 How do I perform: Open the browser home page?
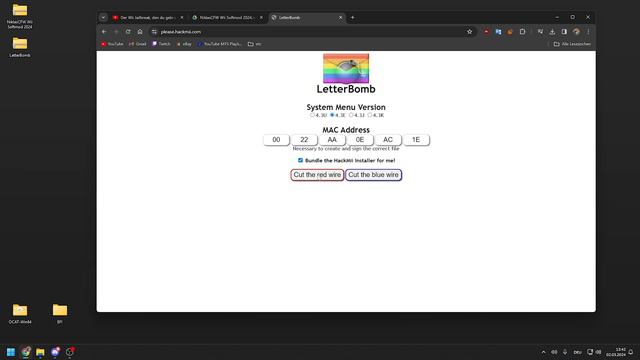tap(140, 32)
